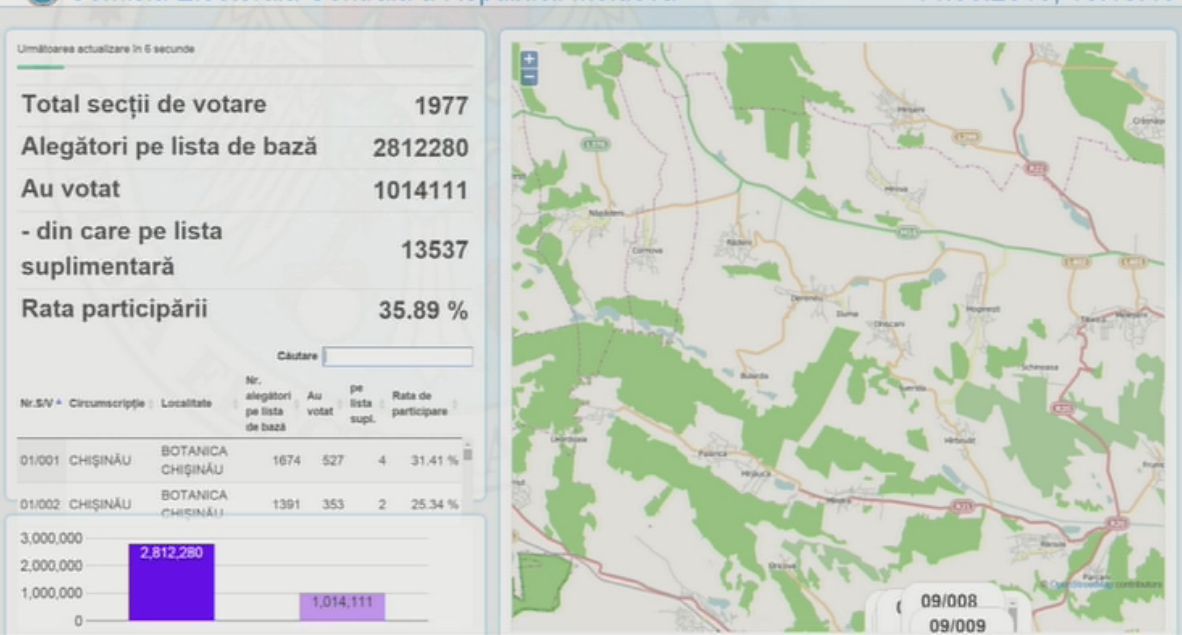
Task: Click the dark purple 2,812,280 chart bar
Action: pyautogui.click(x=171, y=582)
